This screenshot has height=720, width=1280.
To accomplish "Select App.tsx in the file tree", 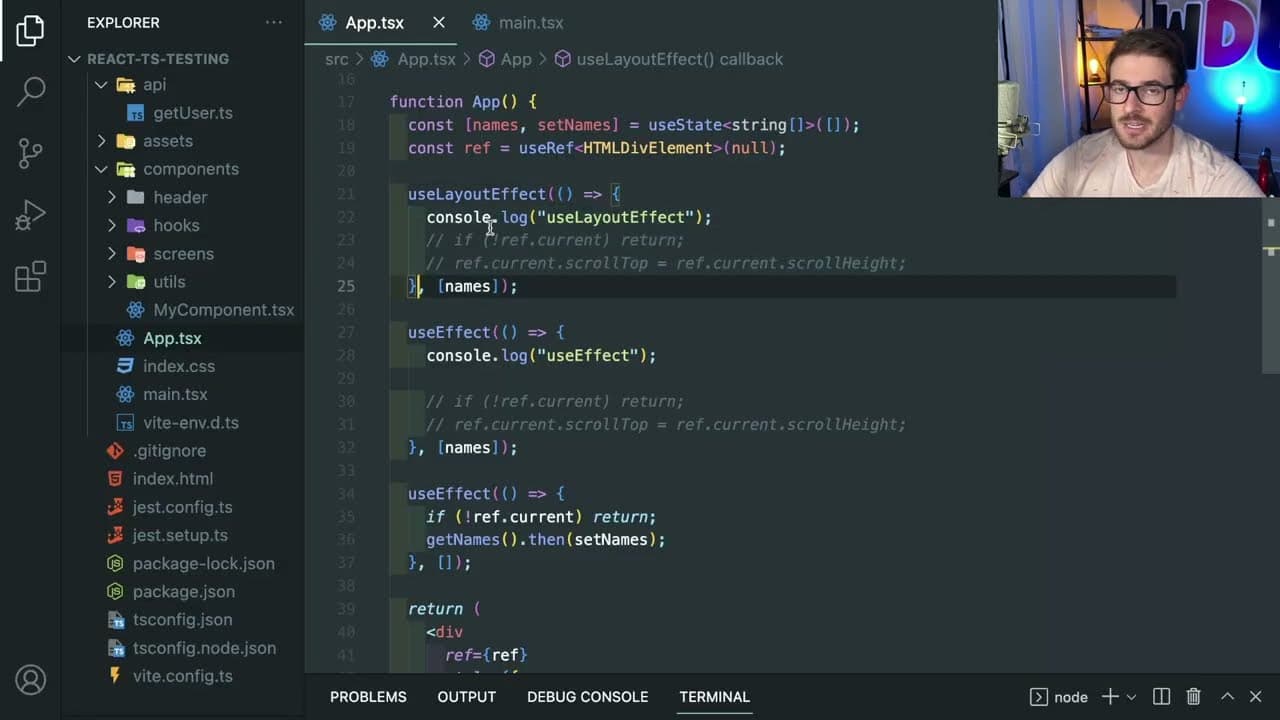I will coord(172,338).
